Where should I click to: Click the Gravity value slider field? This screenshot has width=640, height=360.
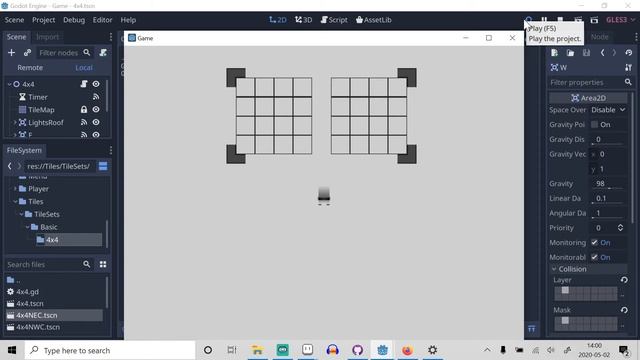click(x=608, y=184)
